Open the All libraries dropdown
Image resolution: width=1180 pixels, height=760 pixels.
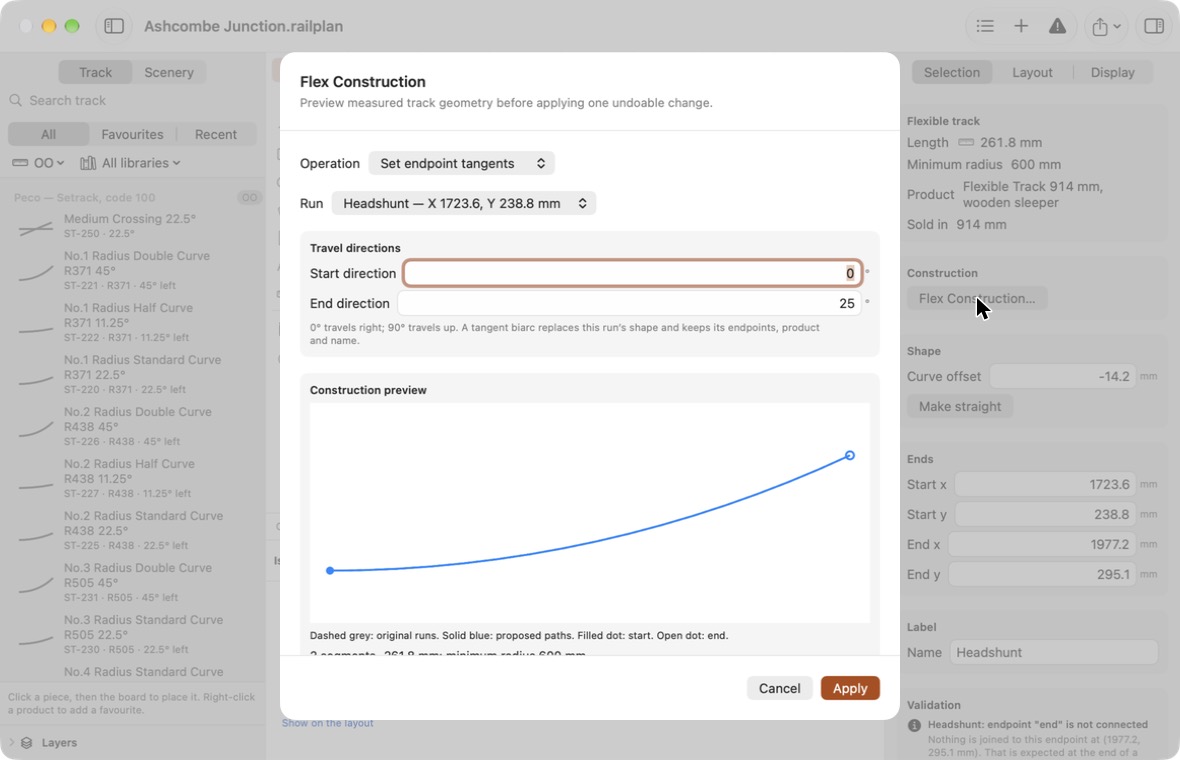click(x=130, y=163)
